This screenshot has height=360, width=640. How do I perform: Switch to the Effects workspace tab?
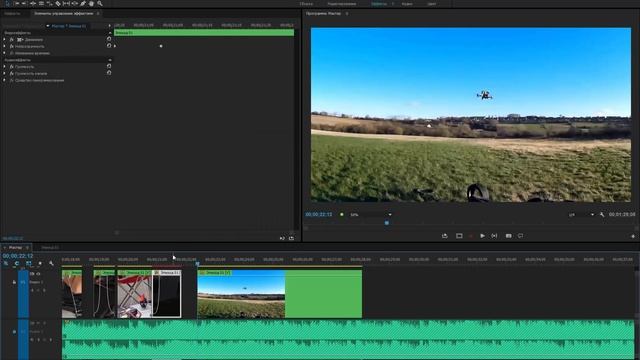tap(379, 4)
